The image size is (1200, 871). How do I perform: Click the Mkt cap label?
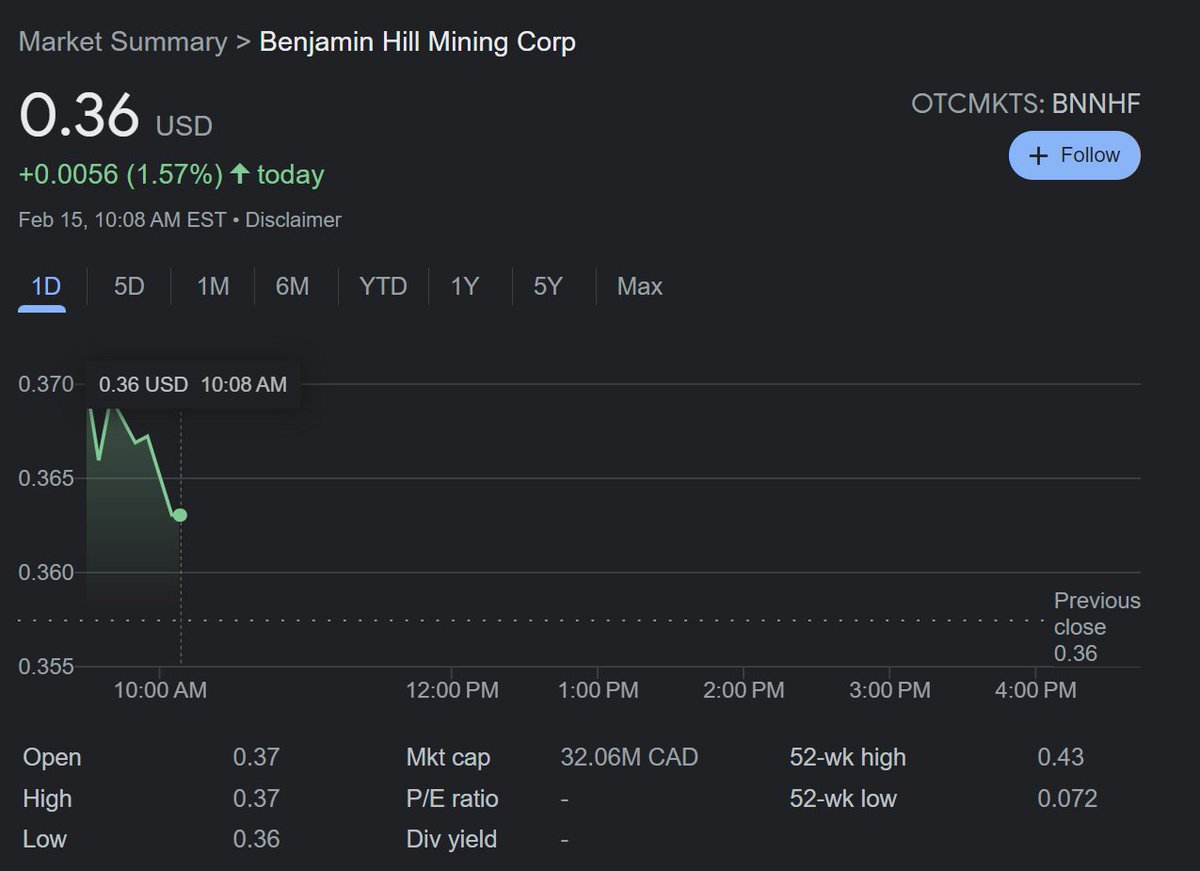click(448, 758)
